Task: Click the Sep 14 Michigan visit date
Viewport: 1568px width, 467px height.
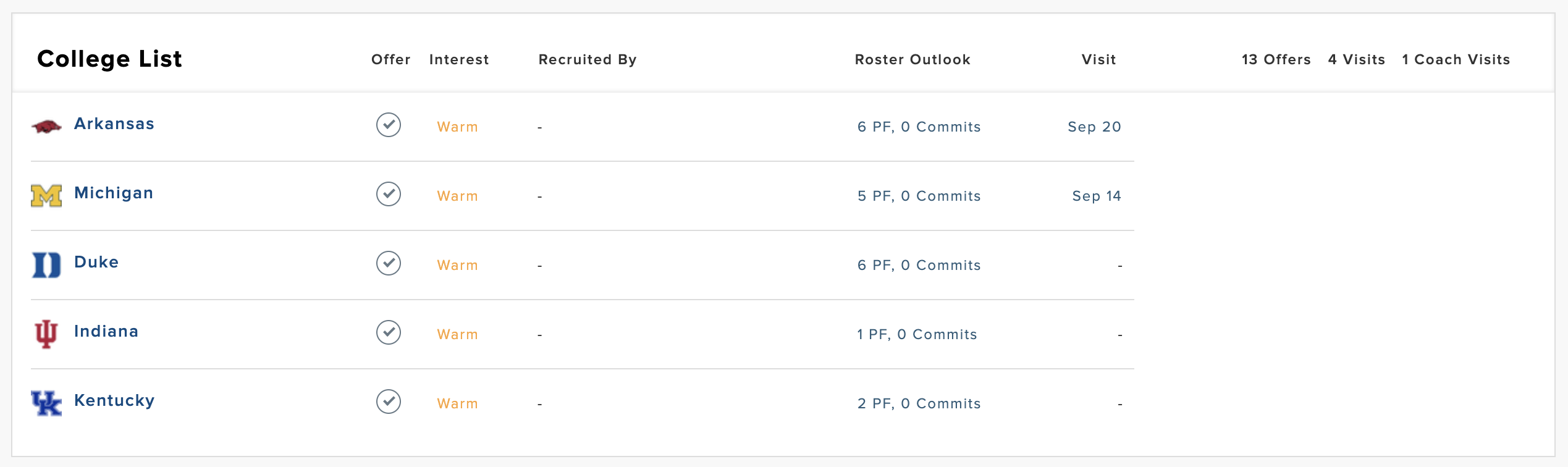Action: coord(1097,196)
